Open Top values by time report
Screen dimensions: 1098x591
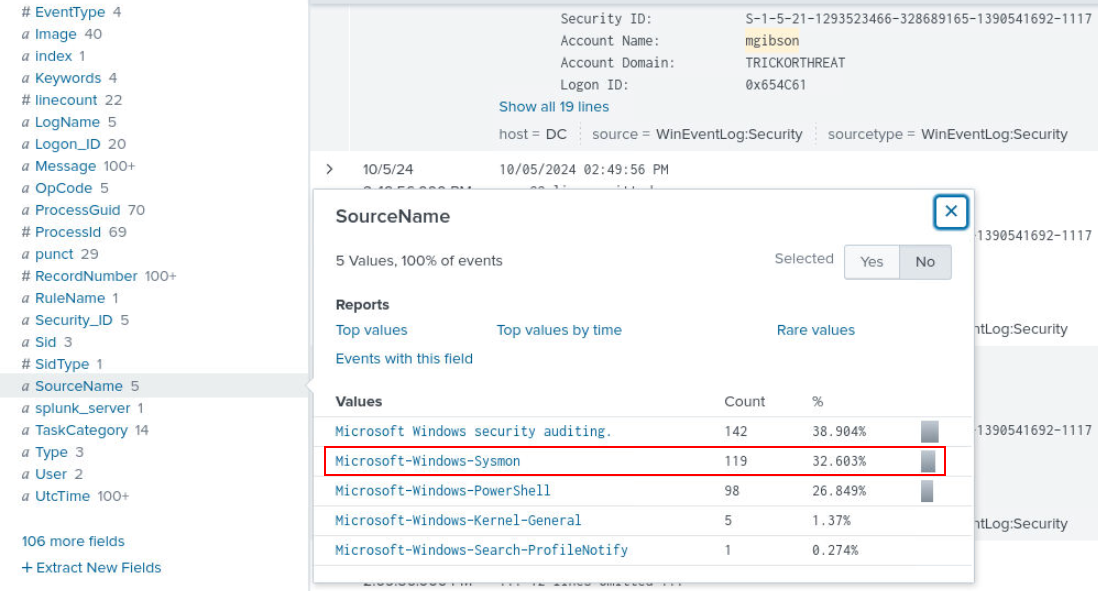[x=559, y=330]
